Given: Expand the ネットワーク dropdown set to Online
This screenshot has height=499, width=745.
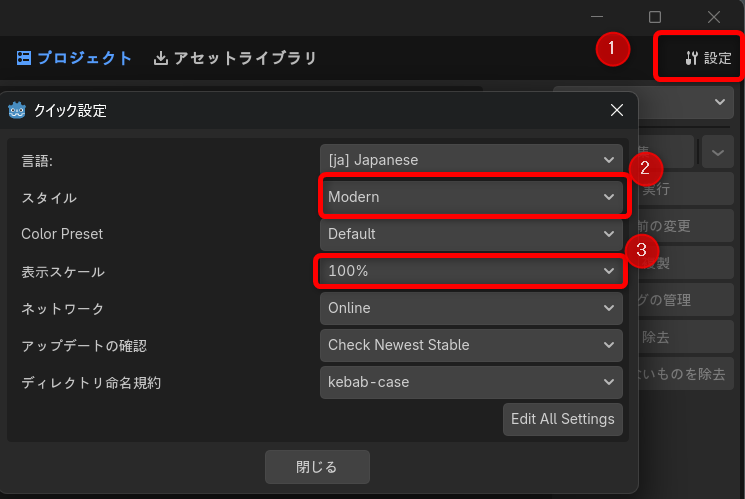Looking at the screenshot, I should pos(471,308).
